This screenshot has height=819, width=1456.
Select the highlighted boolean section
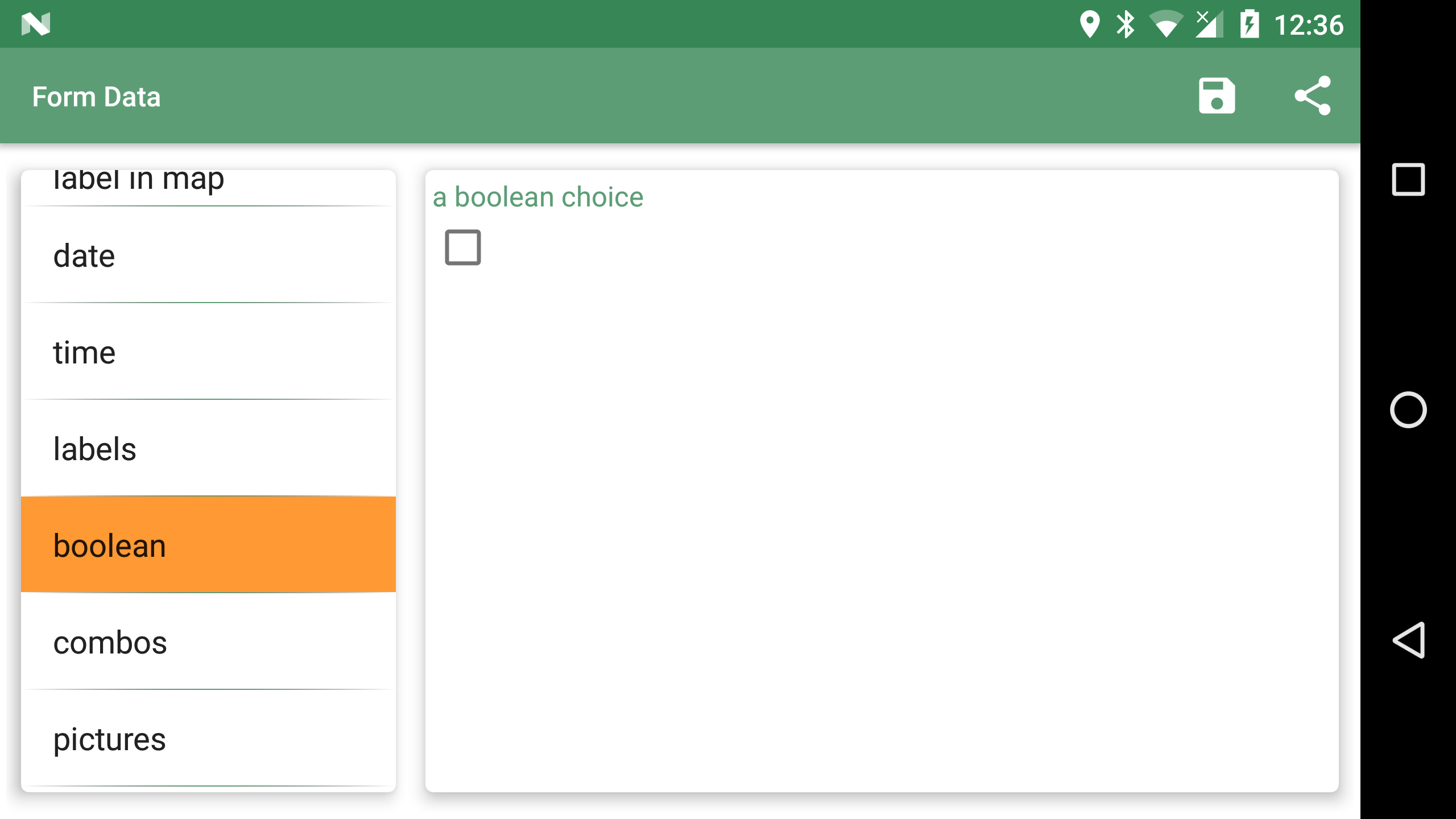208,545
